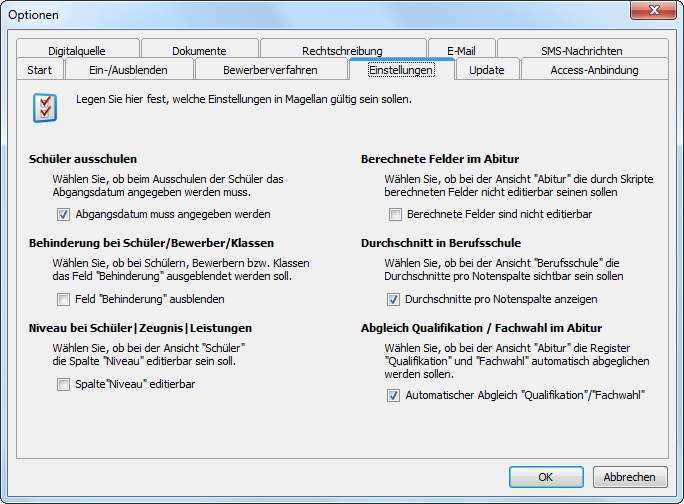
Task: Confirm settings with the OK button
Action: tap(546, 477)
